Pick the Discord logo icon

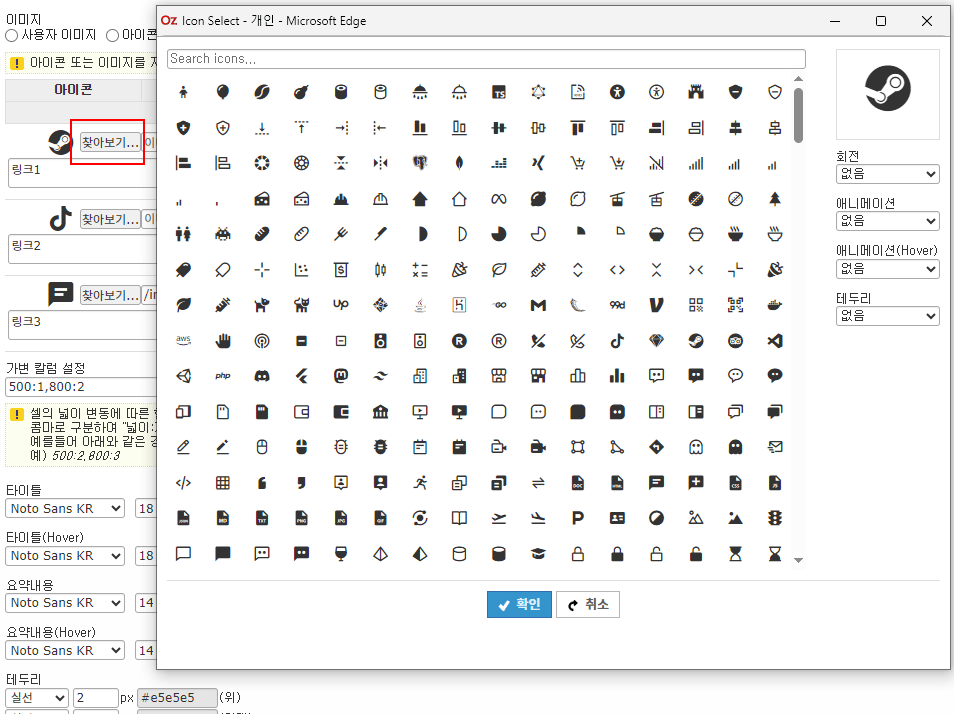pos(261,377)
